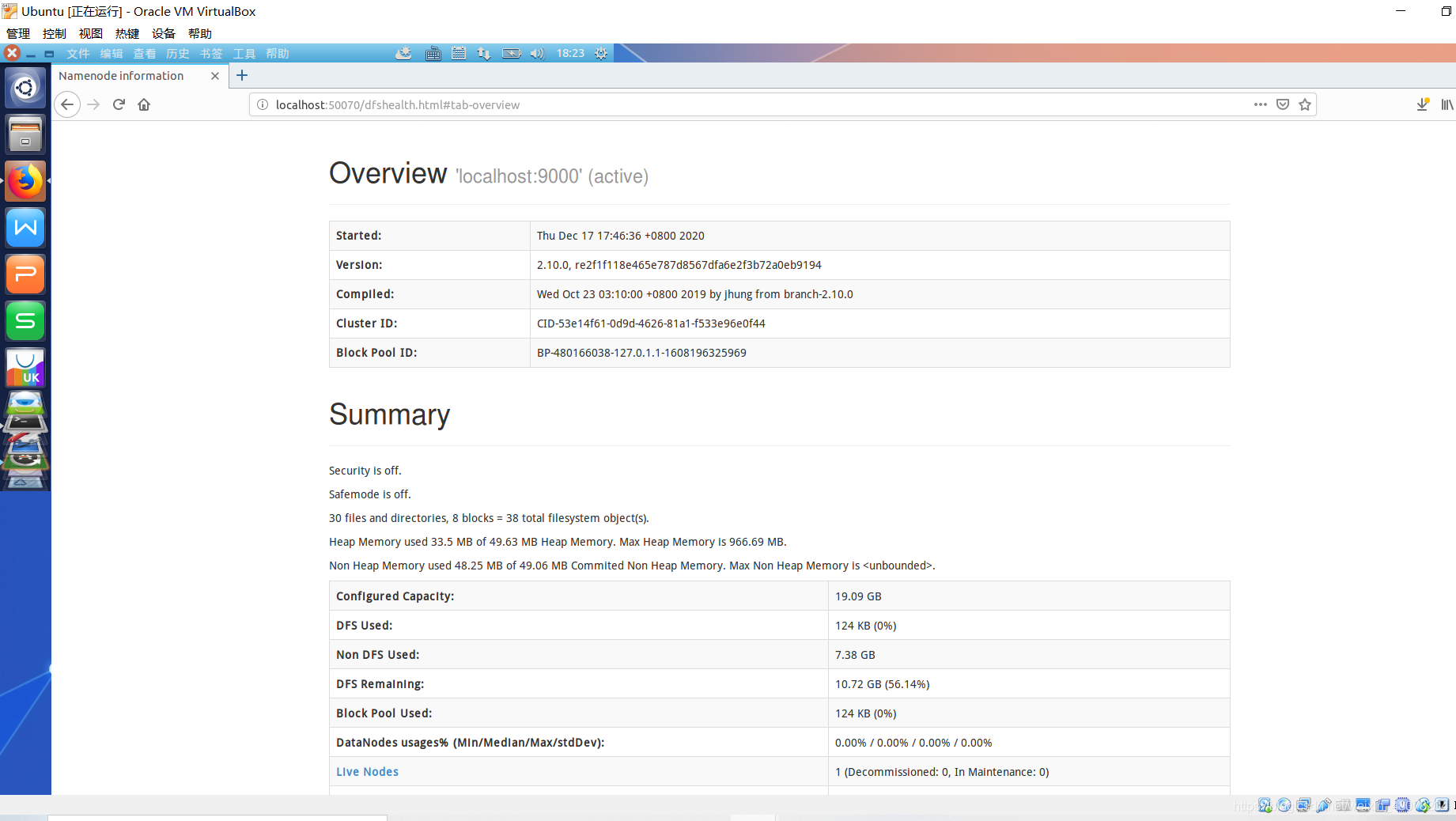Open the clock dropdown showing 18:23
This screenshot has width=1456, height=821.
(571, 53)
